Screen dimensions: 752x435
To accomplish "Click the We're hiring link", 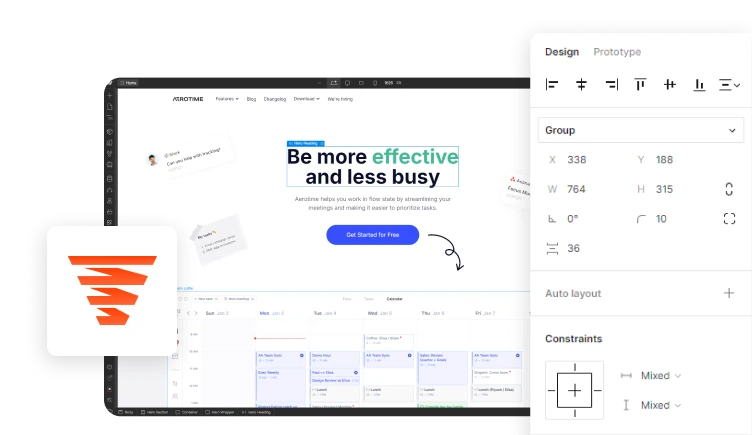I will tap(340, 99).
